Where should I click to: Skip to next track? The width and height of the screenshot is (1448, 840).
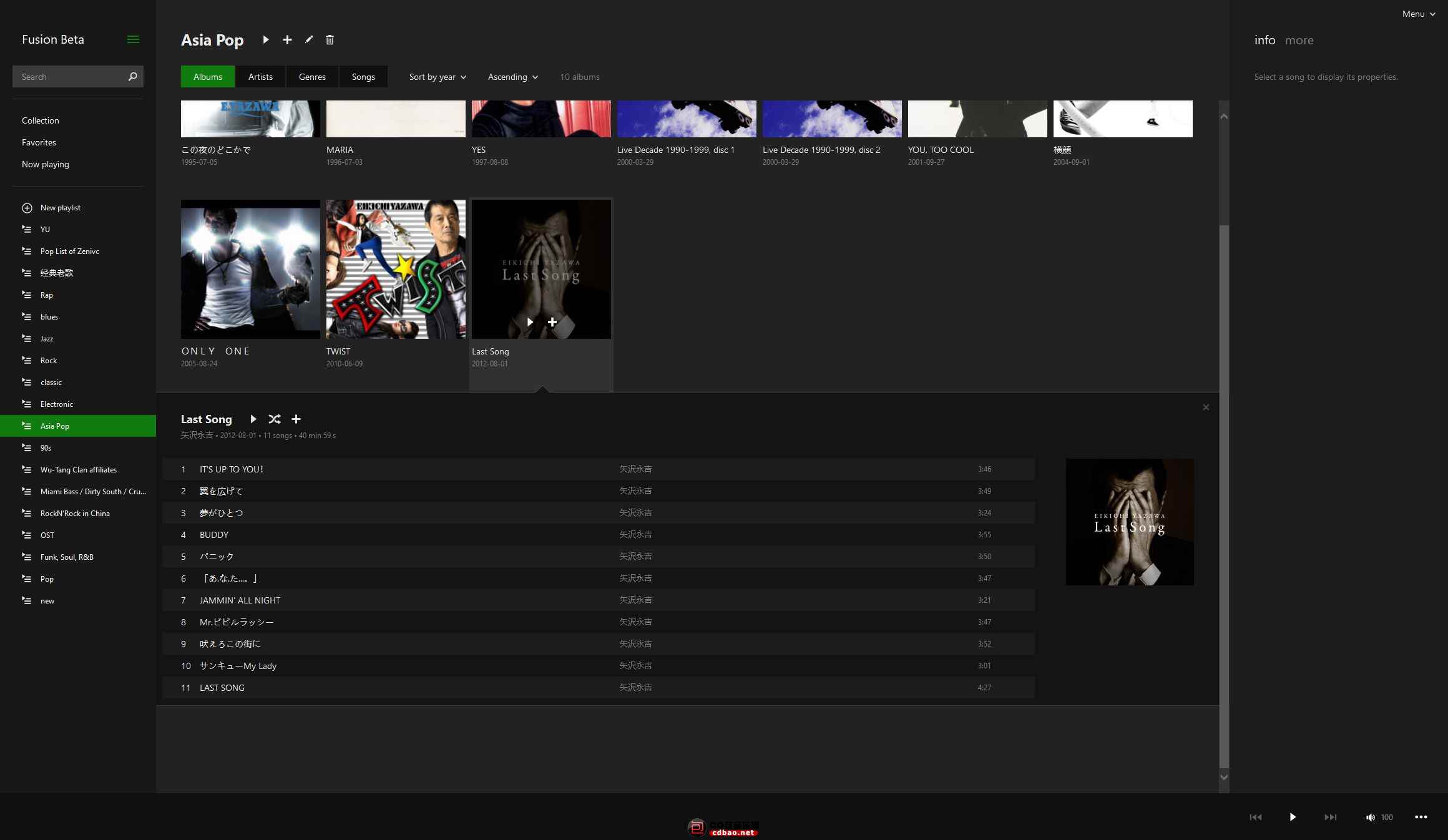pos(1330,817)
